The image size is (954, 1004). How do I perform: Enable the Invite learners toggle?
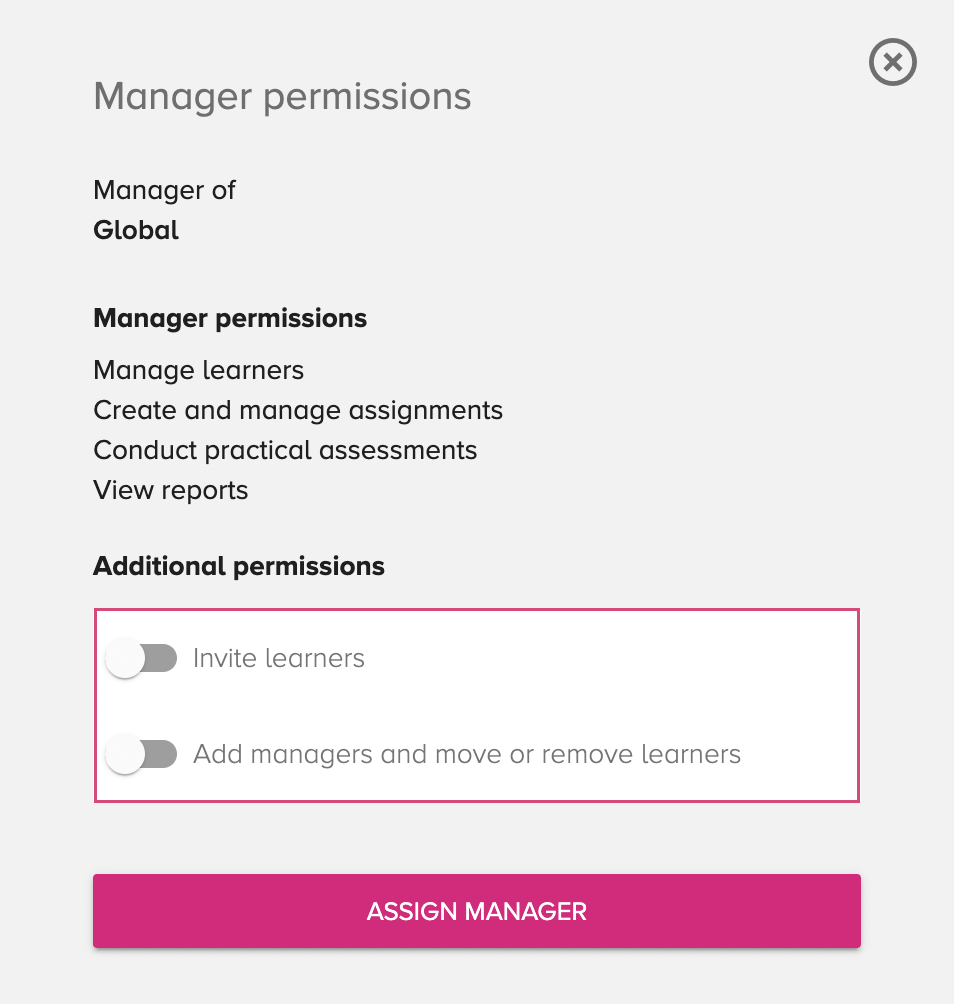click(x=141, y=658)
